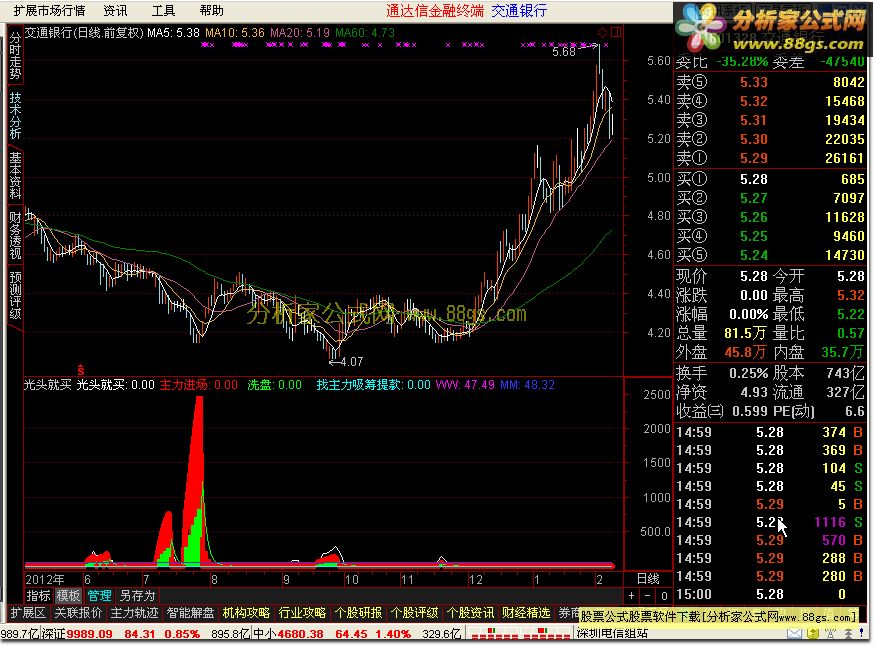The image size is (875, 646).
Task: Click the 卖① ask price 5.29
Action: pos(753,158)
